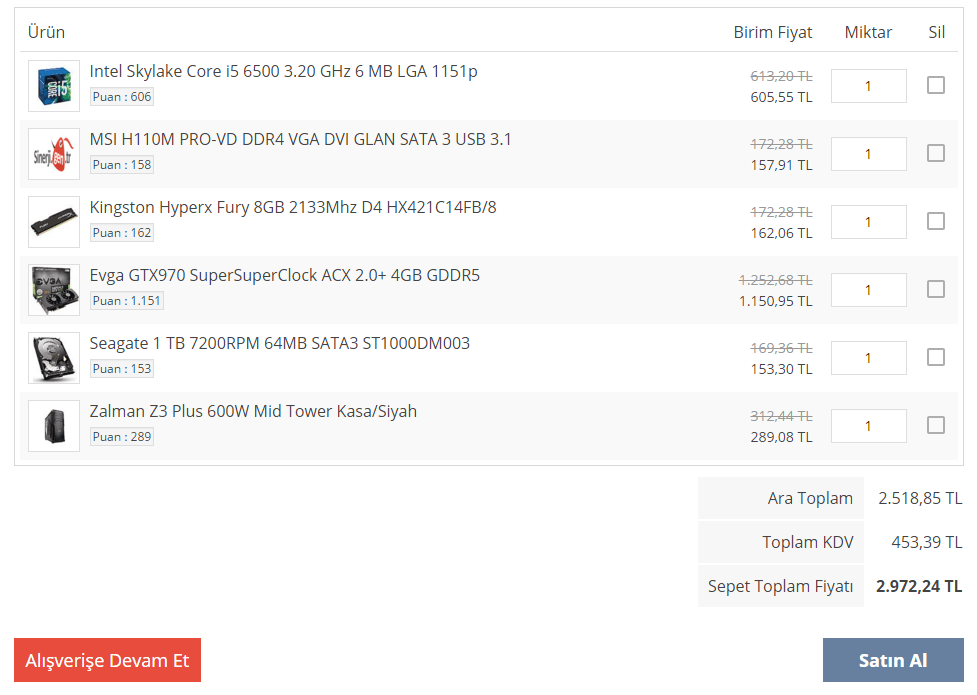The image size is (977, 695).
Task: Click the Sepet Toplam Fiyatı label
Action: [x=780, y=587]
